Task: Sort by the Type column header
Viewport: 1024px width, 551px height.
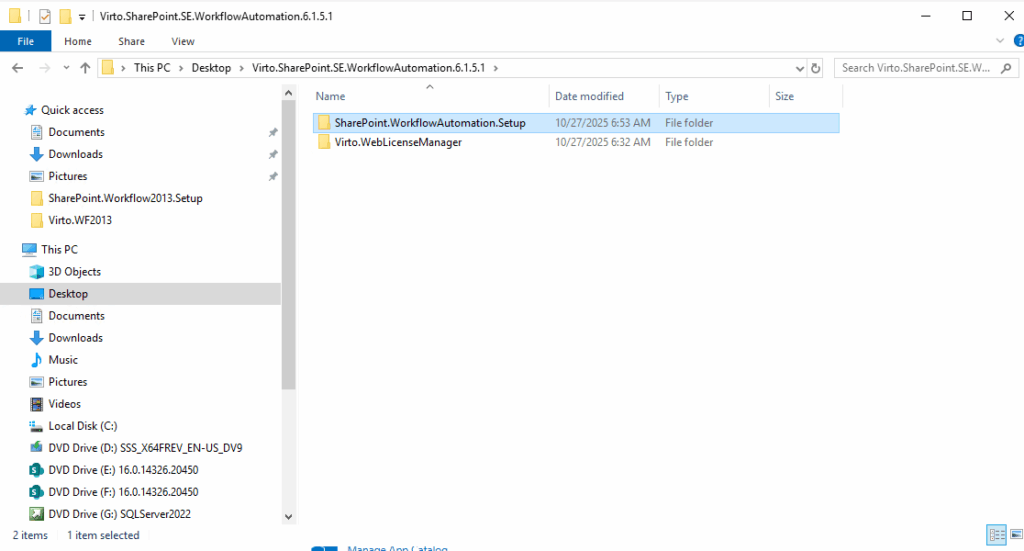Action: 677,96
